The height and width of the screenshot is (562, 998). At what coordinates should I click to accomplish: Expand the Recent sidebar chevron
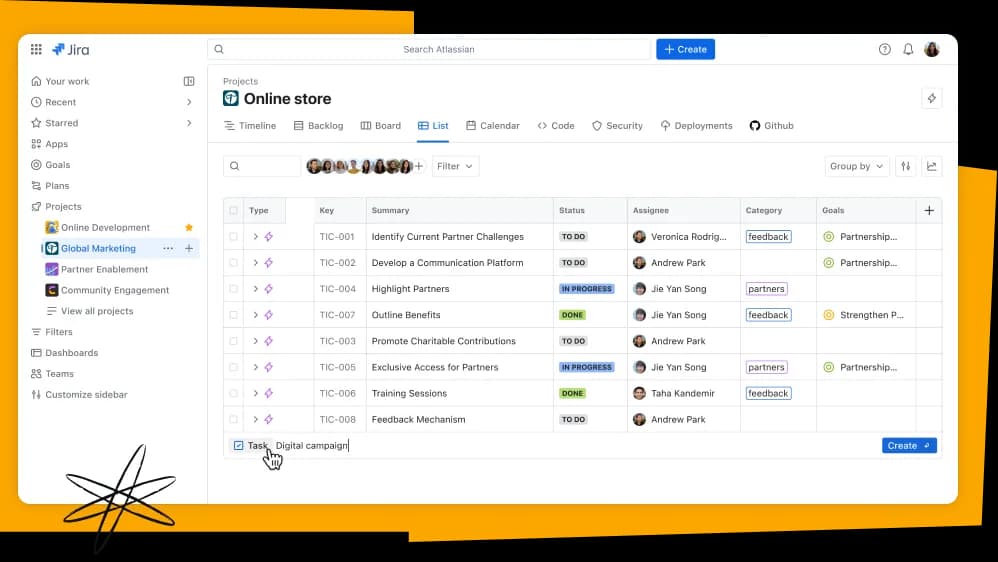point(189,102)
